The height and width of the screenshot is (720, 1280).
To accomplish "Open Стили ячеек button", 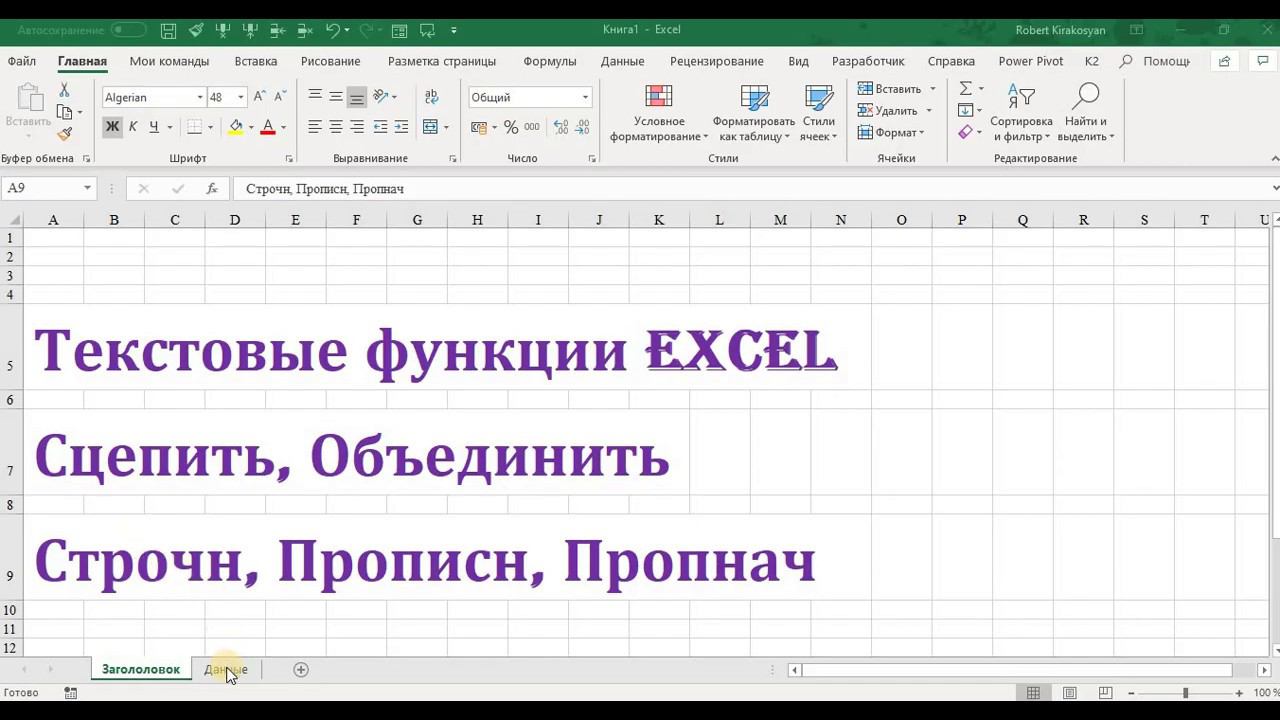I will 819,113.
